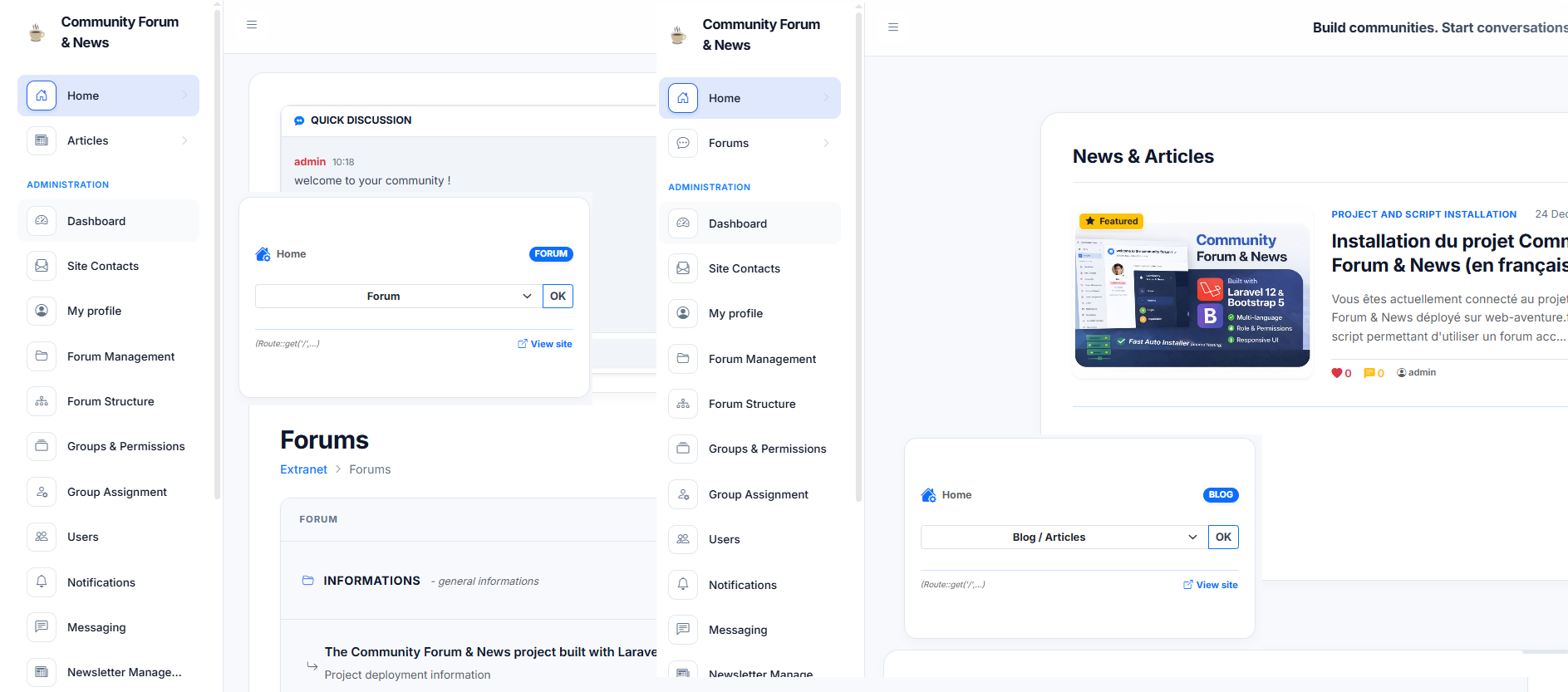Click OK button next to Blog / Articles
The height and width of the screenshot is (692, 1568).
coord(1223,537)
